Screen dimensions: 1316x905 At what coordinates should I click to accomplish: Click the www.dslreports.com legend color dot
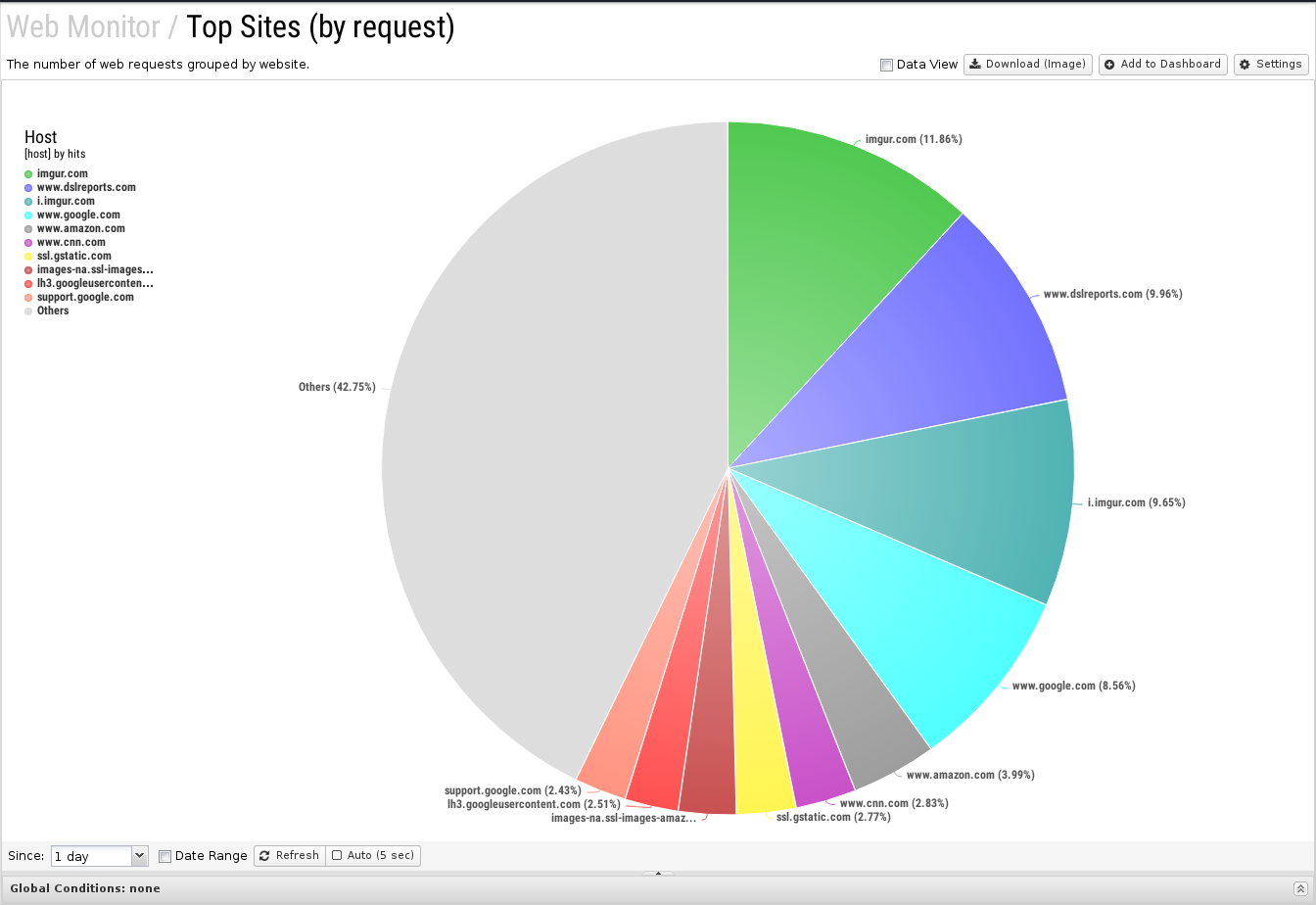pyautogui.click(x=28, y=188)
